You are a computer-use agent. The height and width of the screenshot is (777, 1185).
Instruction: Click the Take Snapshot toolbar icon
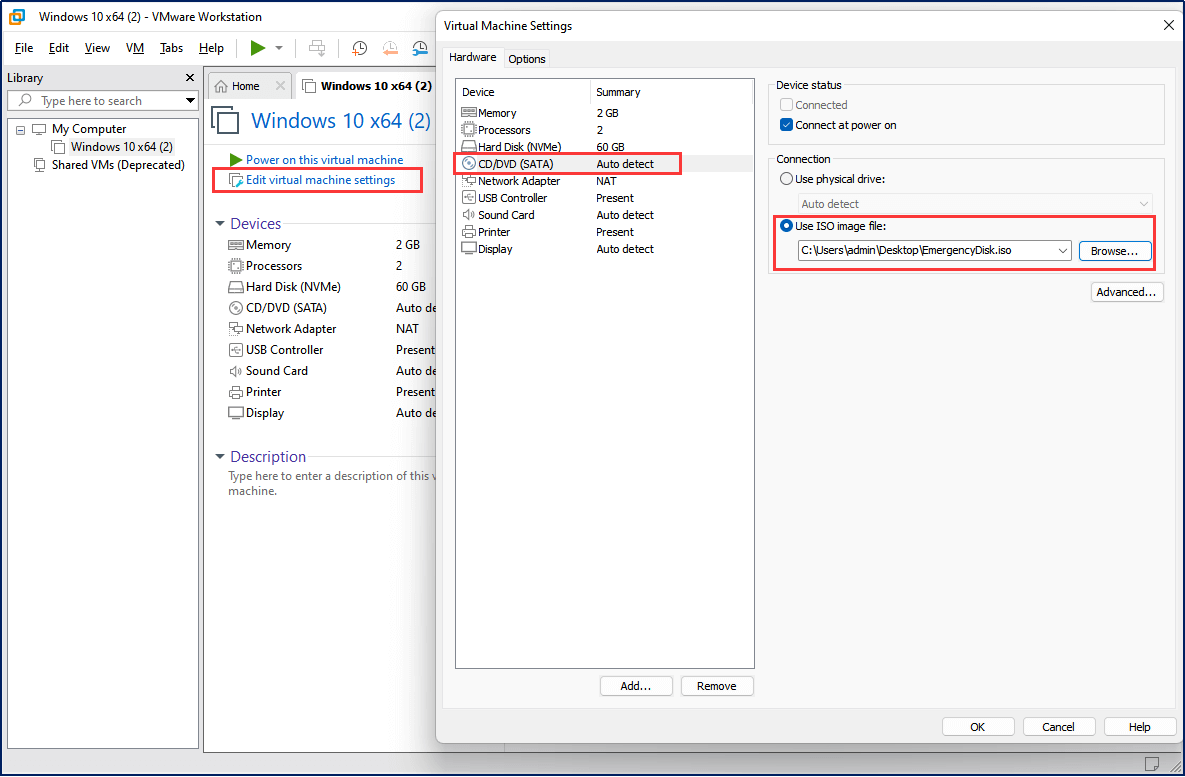coord(360,48)
